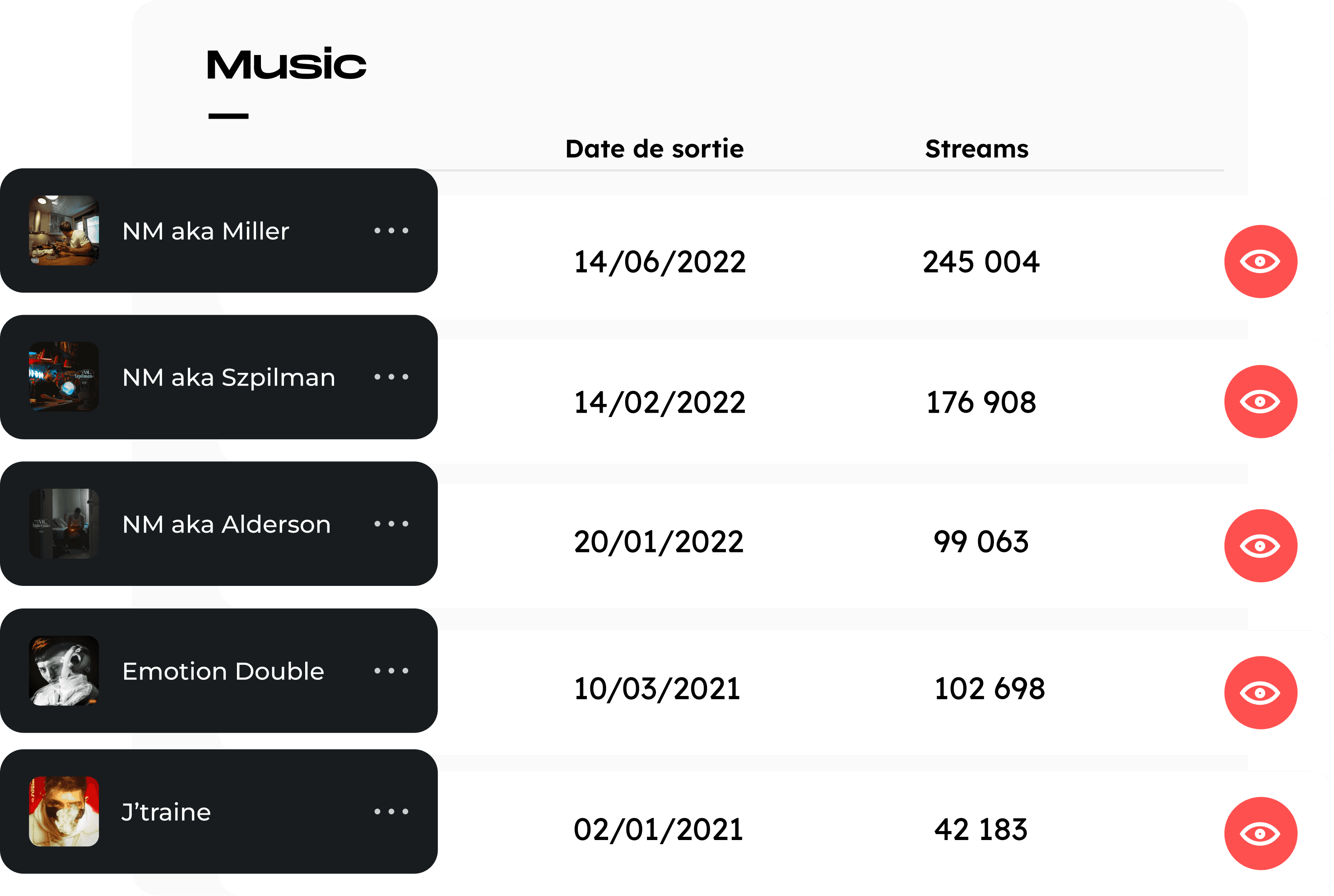Open the three-dot menu for Emotion Double
The width and height of the screenshot is (1334, 896).
coord(391,671)
